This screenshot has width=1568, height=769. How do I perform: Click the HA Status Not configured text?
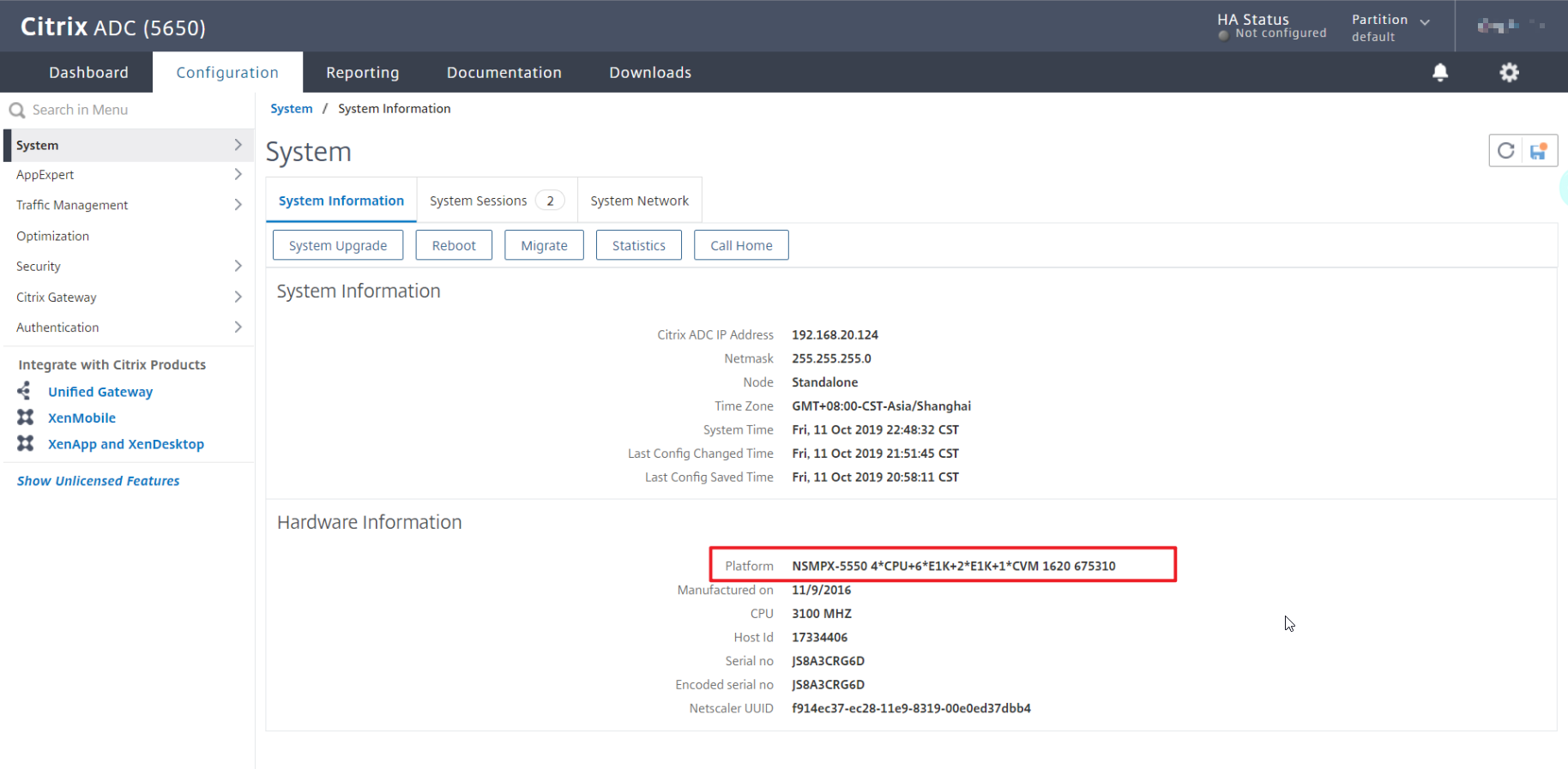click(x=1281, y=33)
